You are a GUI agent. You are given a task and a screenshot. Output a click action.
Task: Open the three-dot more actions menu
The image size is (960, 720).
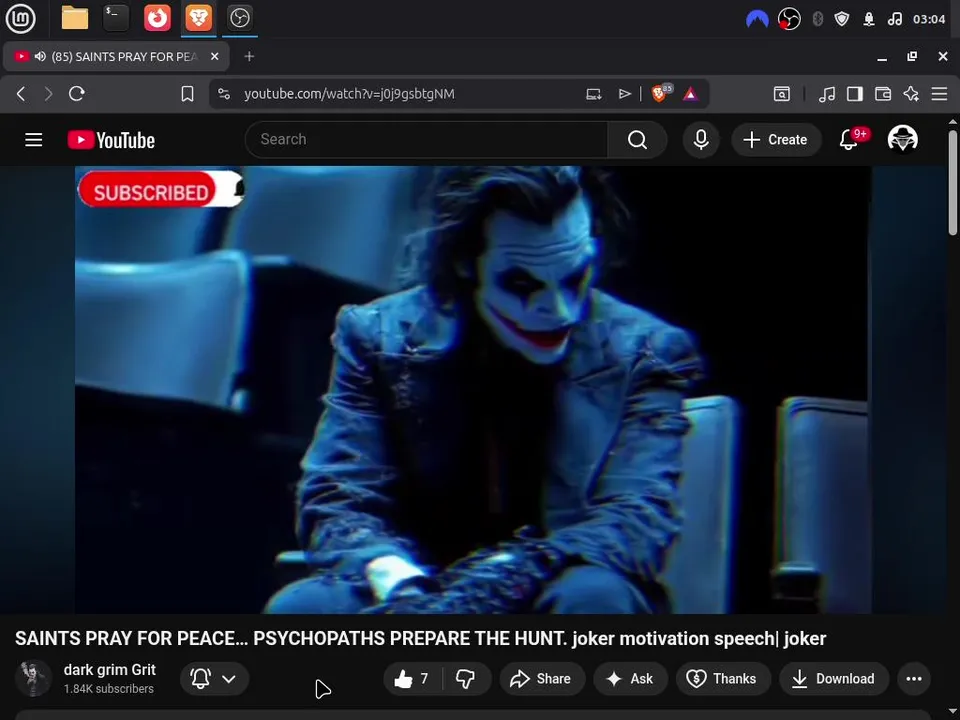coord(914,678)
